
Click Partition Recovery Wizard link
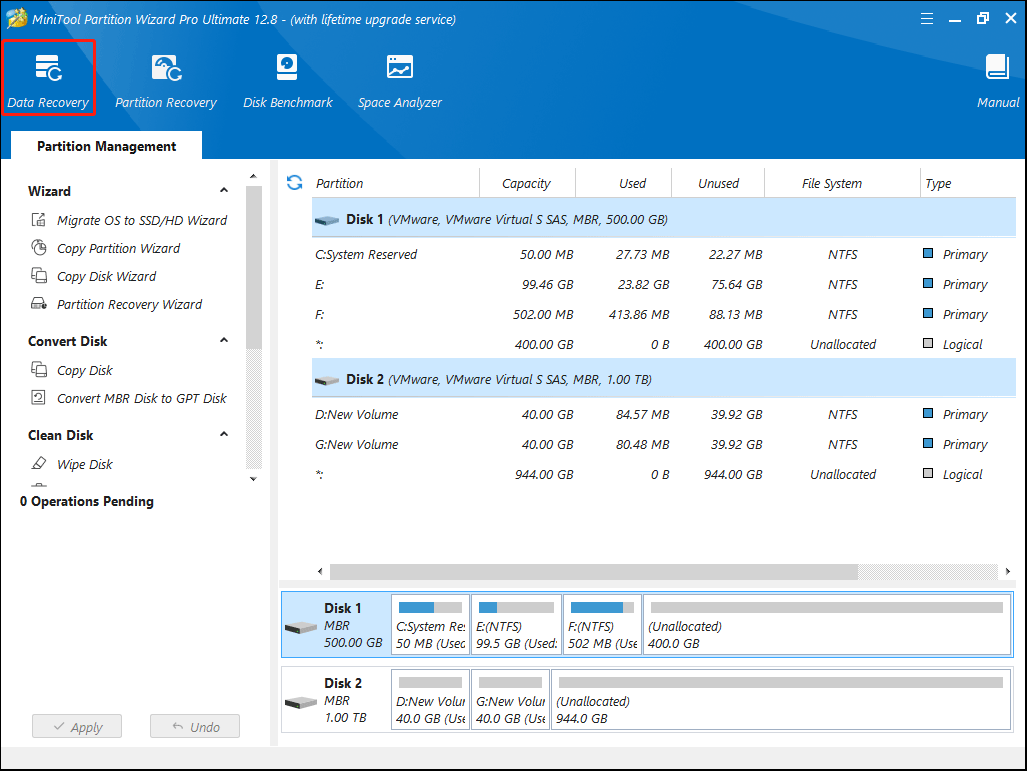[129, 305]
